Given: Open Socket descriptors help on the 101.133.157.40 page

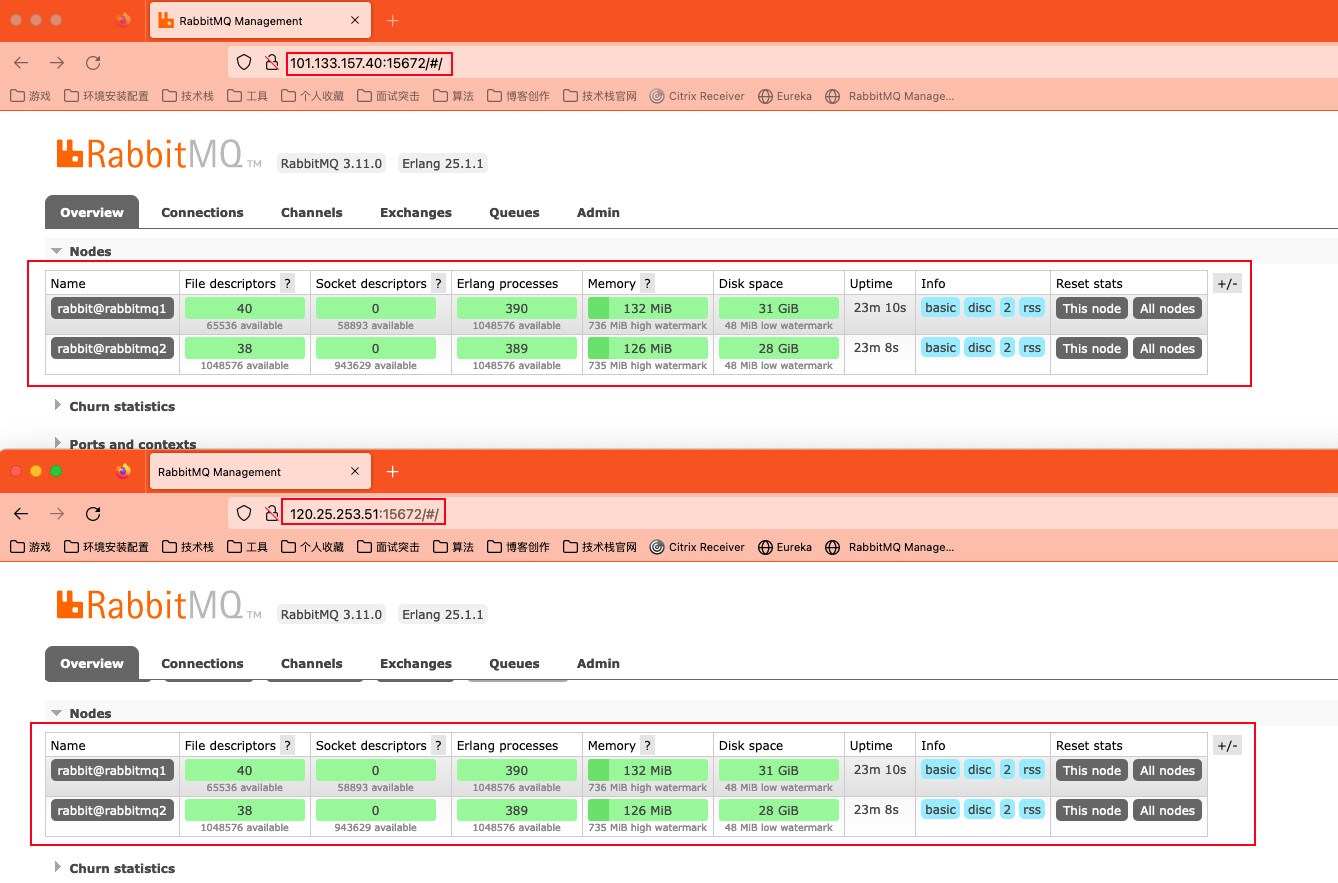Looking at the screenshot, I should coord(438,283).
